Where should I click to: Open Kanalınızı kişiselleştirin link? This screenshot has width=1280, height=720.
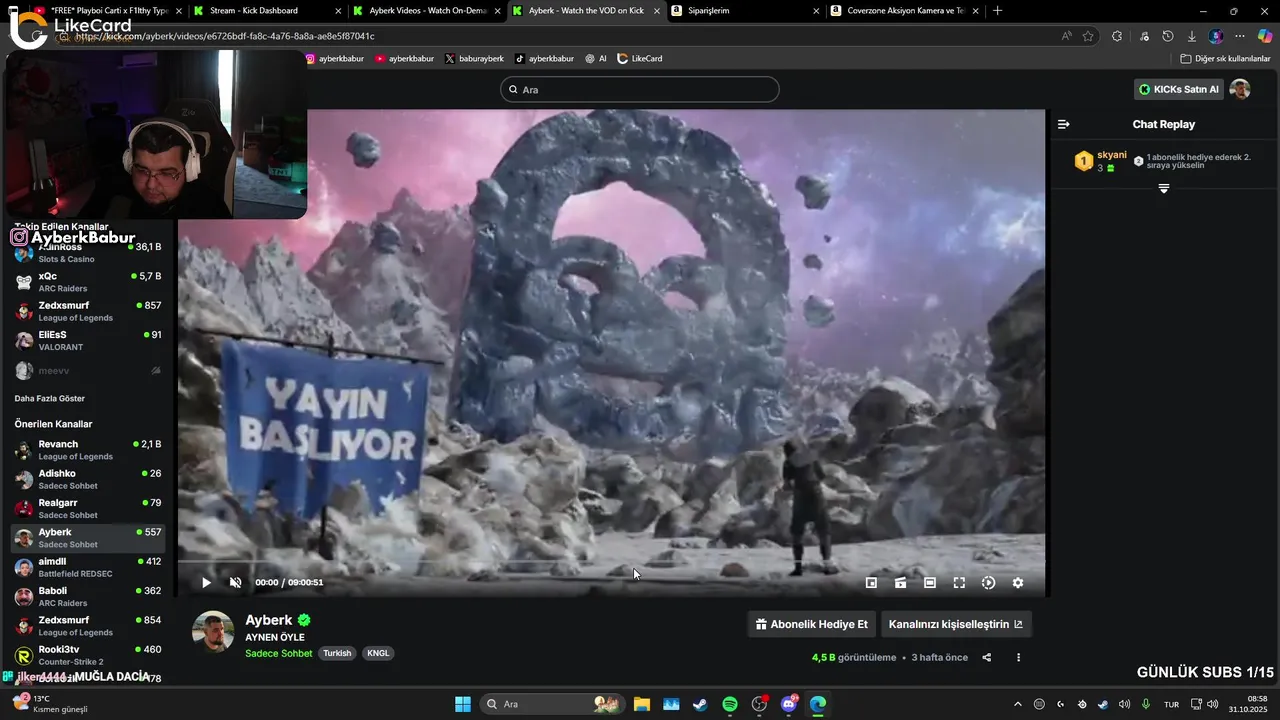[956, 624]
